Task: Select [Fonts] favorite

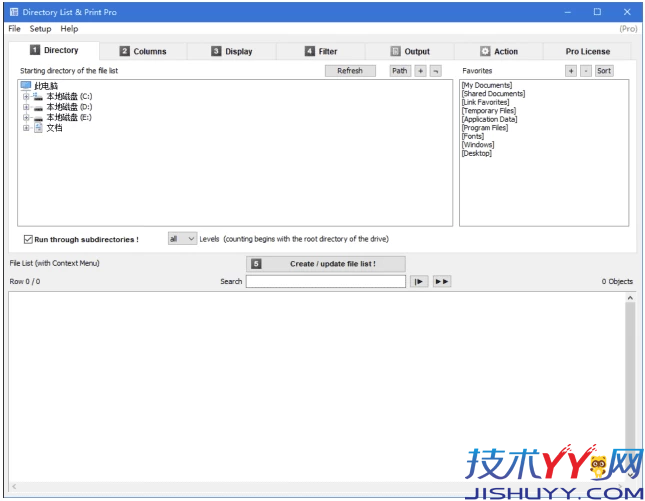Action: [x=473, y=136]
